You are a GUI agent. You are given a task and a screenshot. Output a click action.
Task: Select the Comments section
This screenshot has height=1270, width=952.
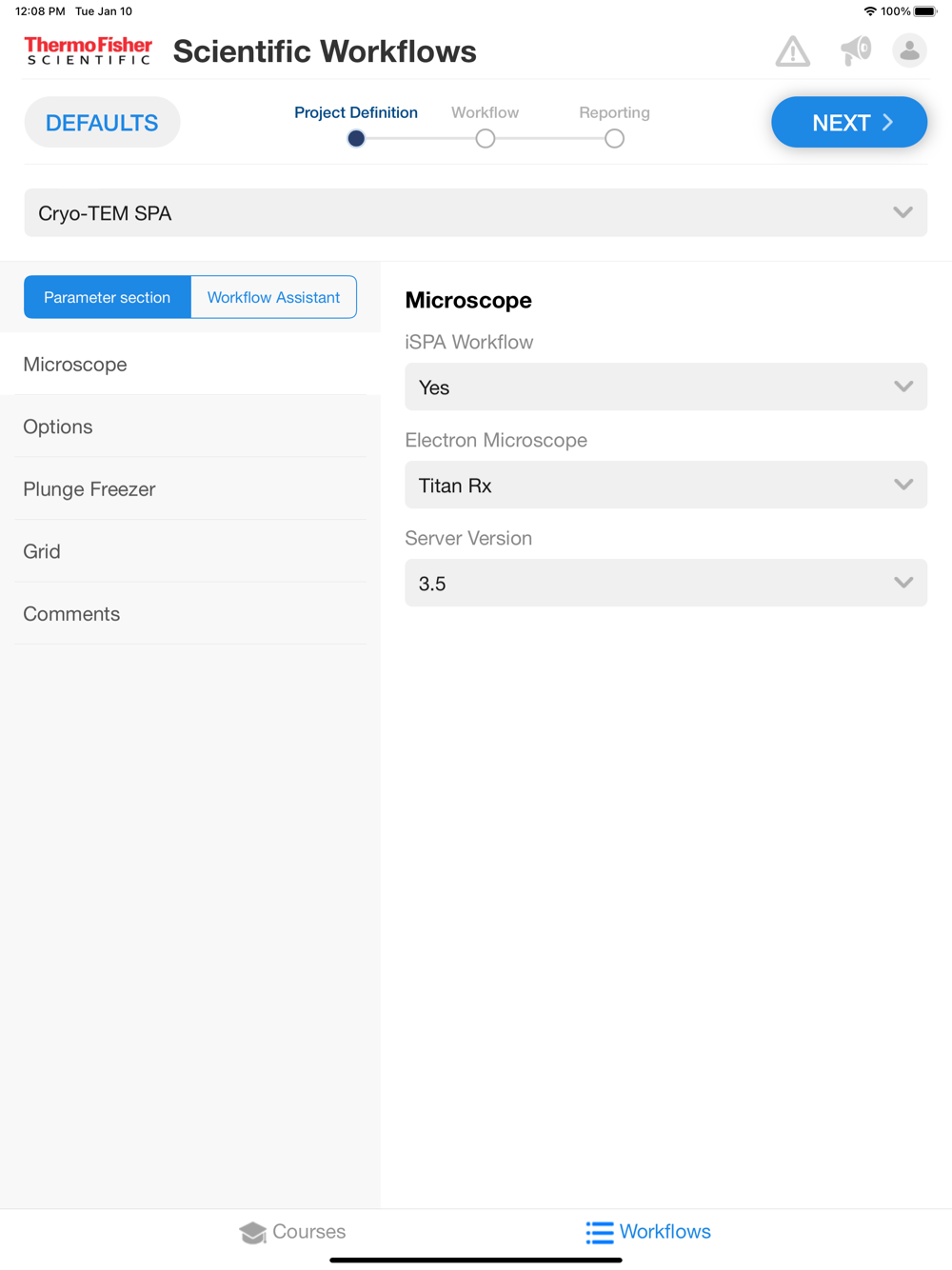click(190, 613)
